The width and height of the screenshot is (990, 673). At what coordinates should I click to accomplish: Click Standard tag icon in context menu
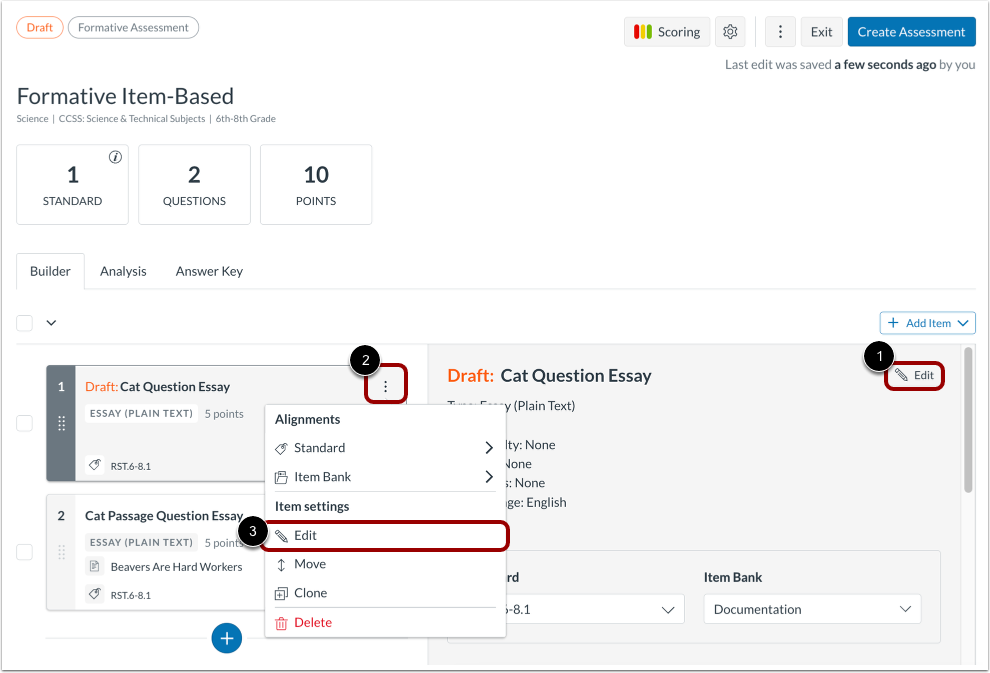point(282,448)
